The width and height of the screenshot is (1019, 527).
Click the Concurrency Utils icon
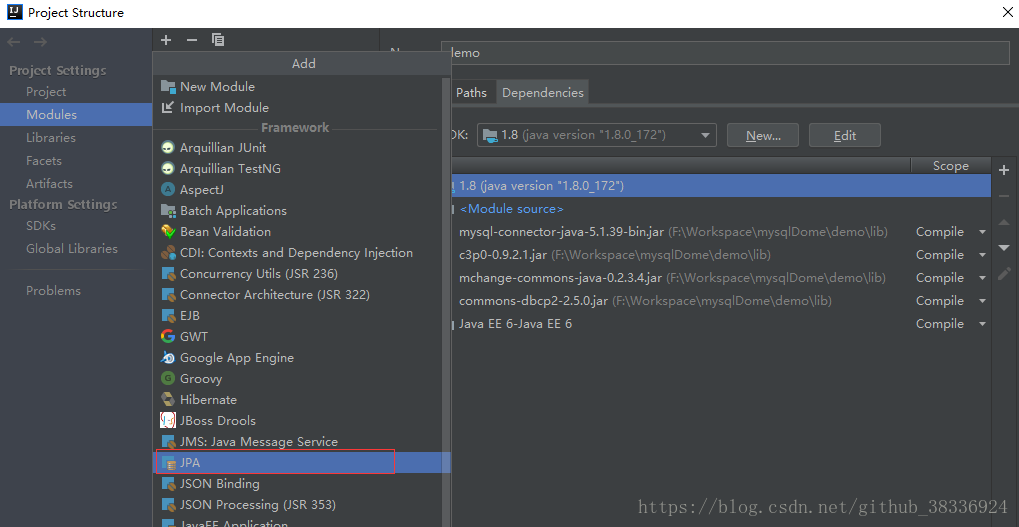pyautogui.click(x=168, y=274)
